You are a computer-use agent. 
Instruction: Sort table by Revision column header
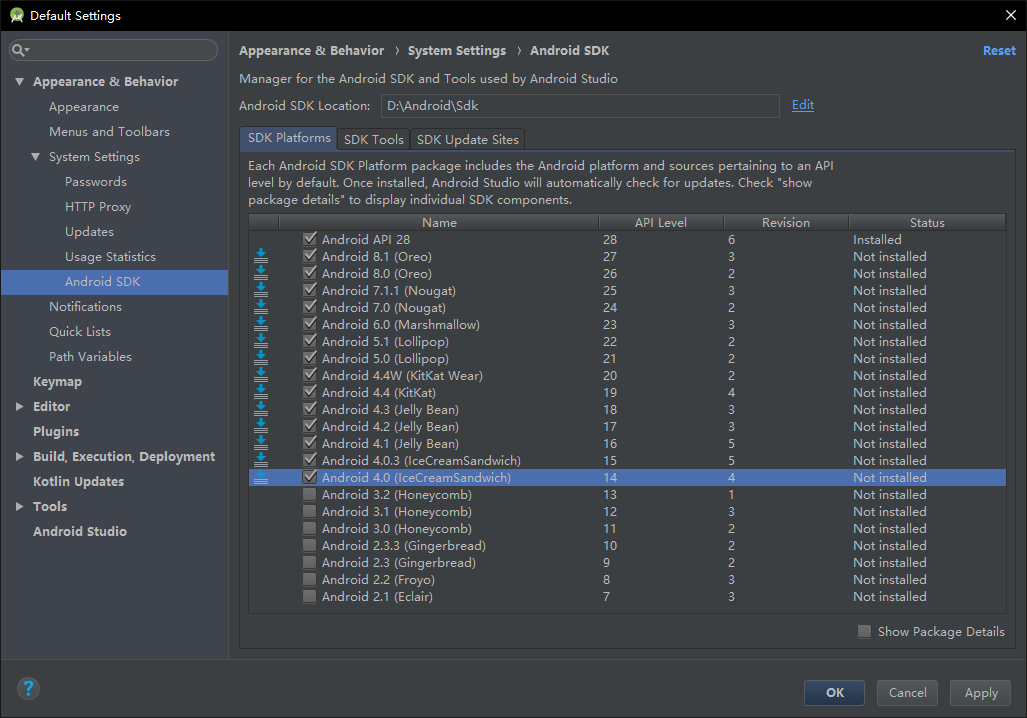pyautogui.click(x=786, y=223)
